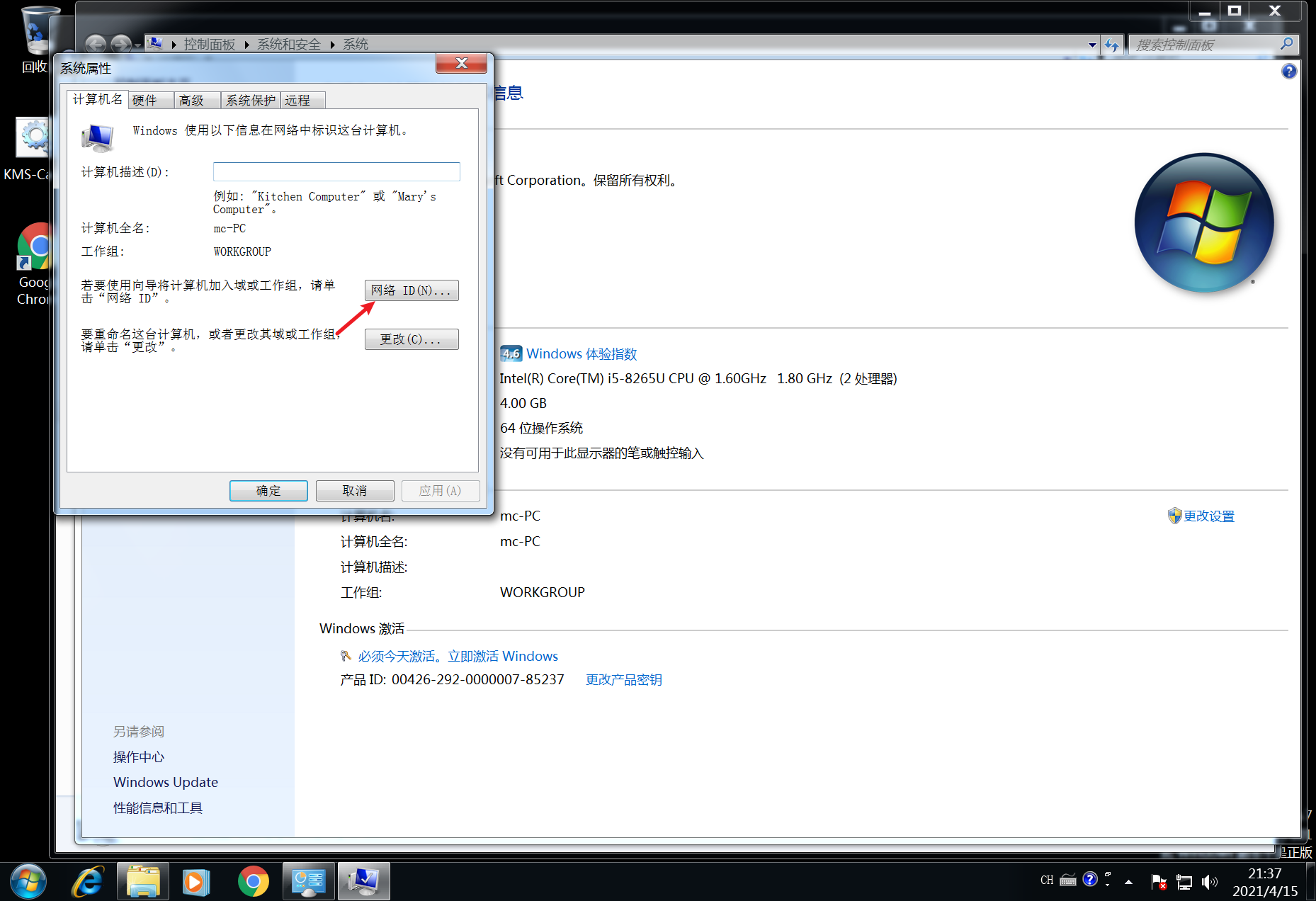Click the shield icon beside 更改设置
Screen dimensions: 1316x901
1174,516
